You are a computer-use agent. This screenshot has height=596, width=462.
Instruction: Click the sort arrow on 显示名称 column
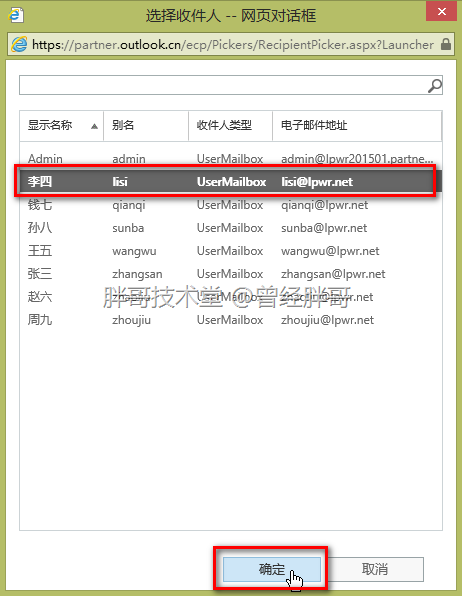click(x=94, y=126)
